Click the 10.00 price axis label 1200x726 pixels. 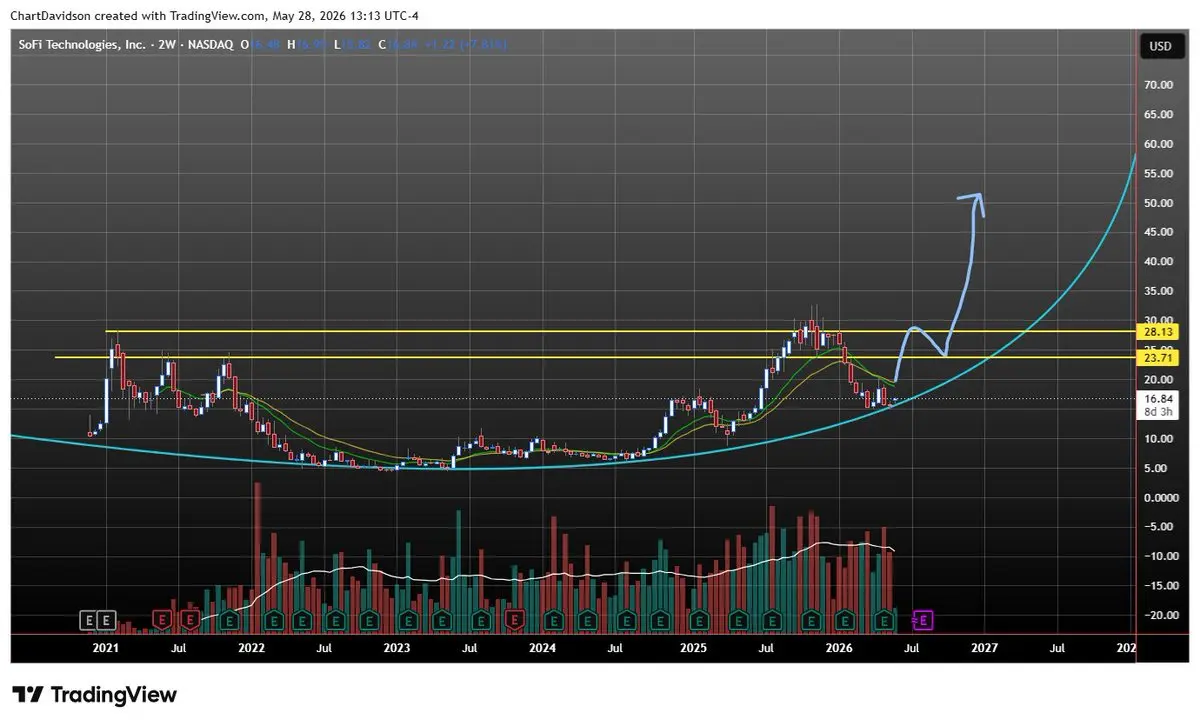(1160, 439)
